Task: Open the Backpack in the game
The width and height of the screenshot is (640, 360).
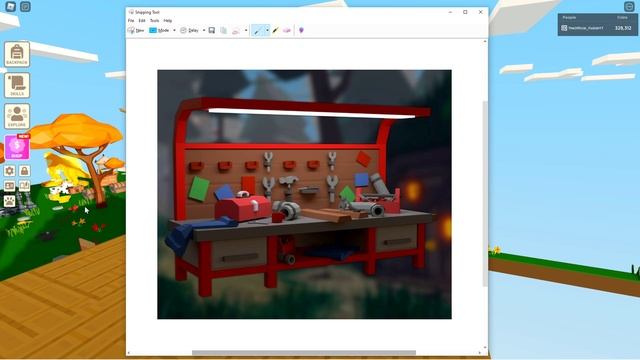Action: click(17, 54)
